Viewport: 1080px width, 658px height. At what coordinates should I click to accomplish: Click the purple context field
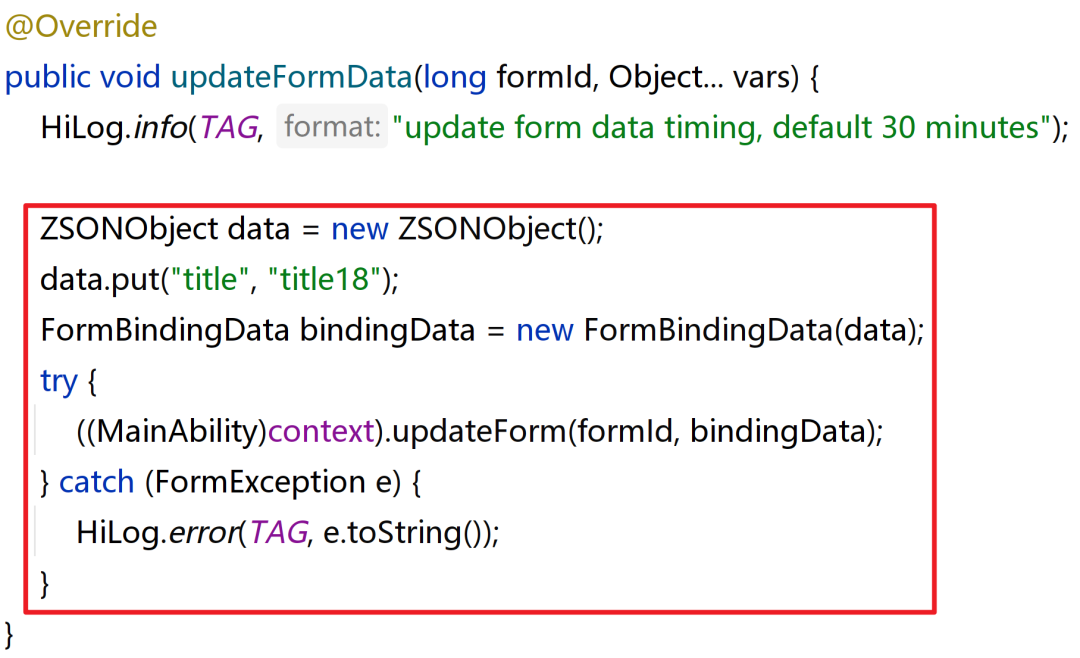click(x=319, y=431)
